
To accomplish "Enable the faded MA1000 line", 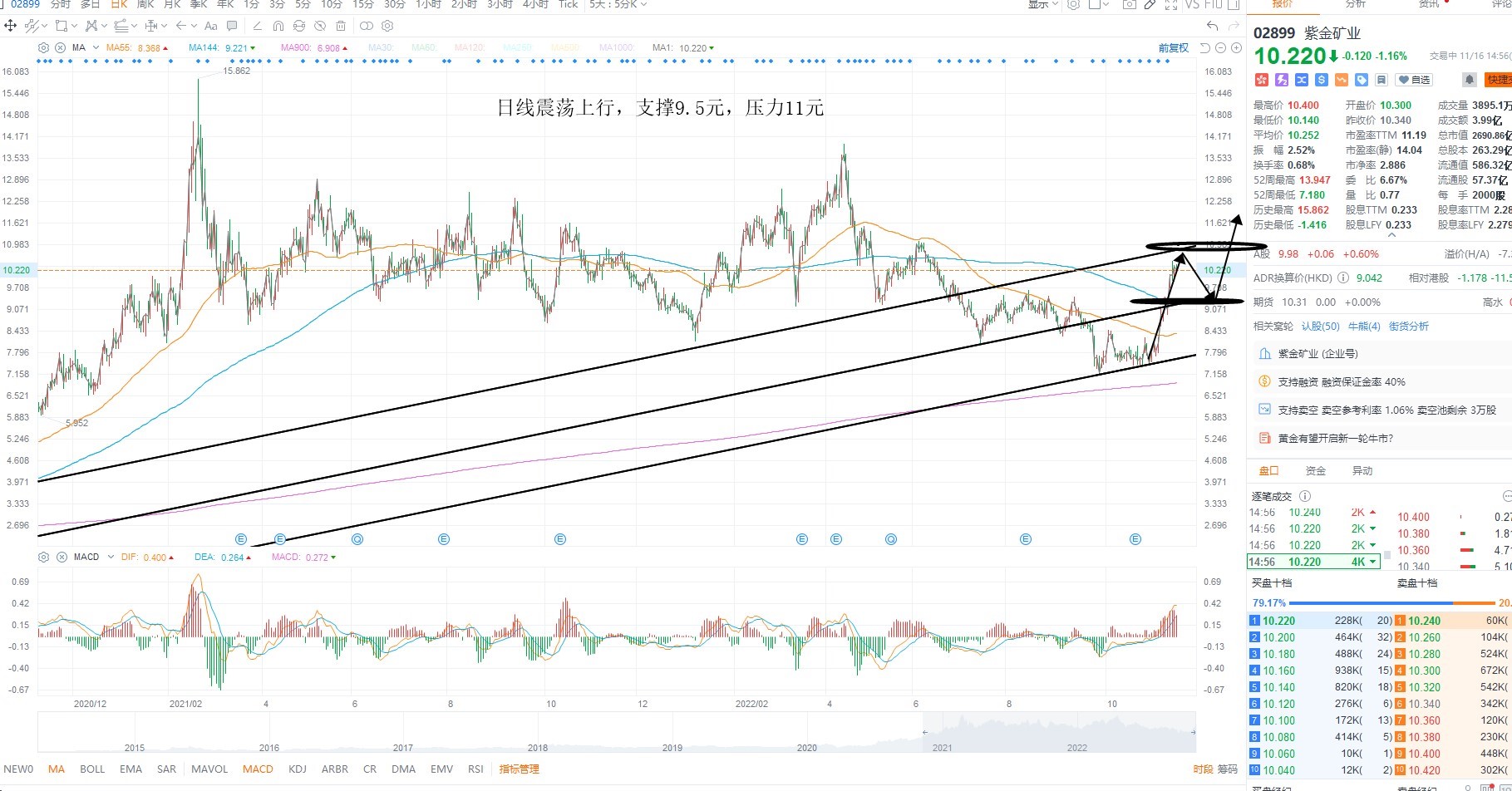I will (x=617, y=47).
